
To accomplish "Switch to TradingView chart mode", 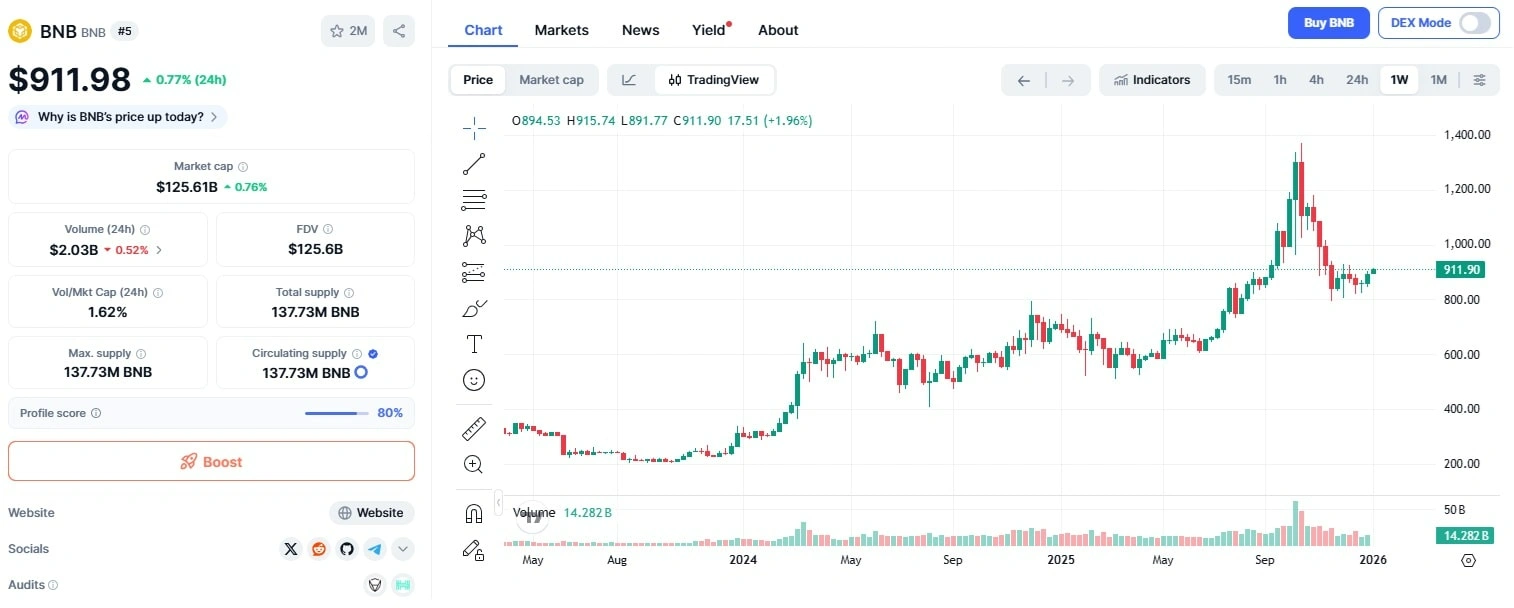I will pos(714,80).
